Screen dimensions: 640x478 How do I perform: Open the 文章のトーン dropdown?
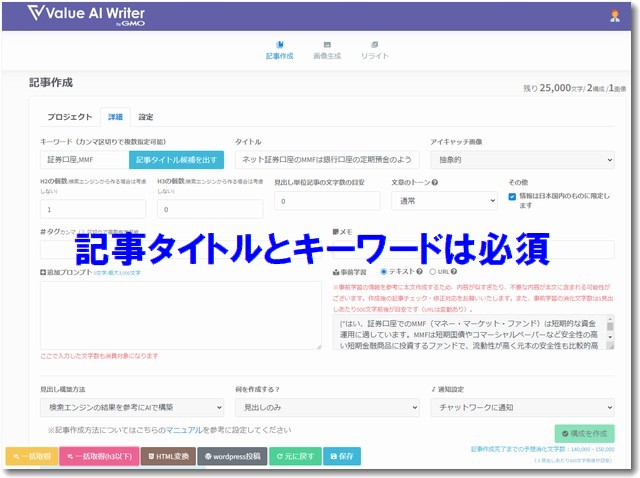point(444,201)
